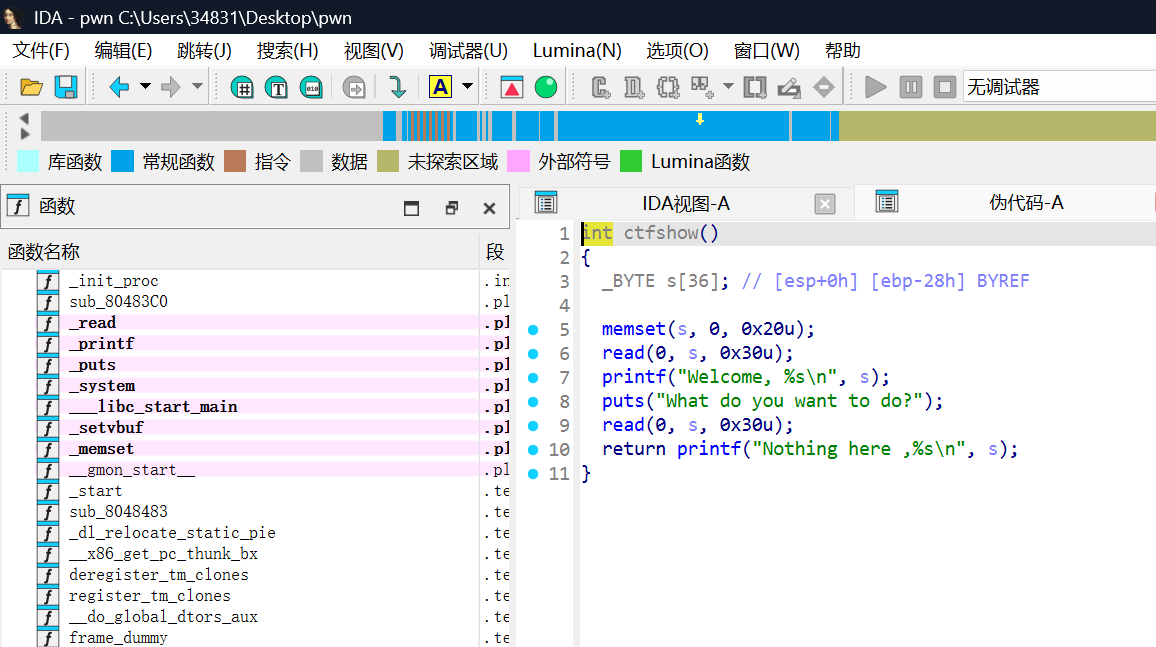Select the _system function row
1156x647 pixels.
coord(255,385)
